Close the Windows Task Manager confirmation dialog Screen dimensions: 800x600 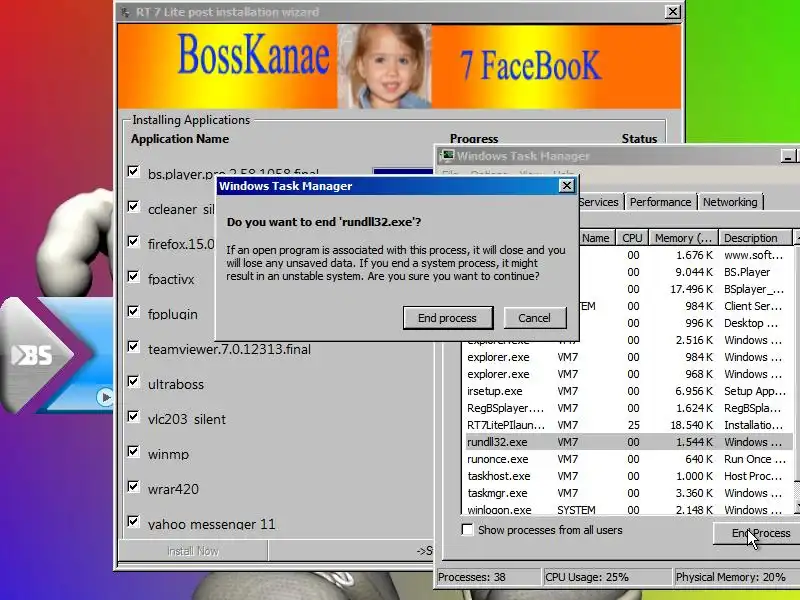[x=566, y=186]
